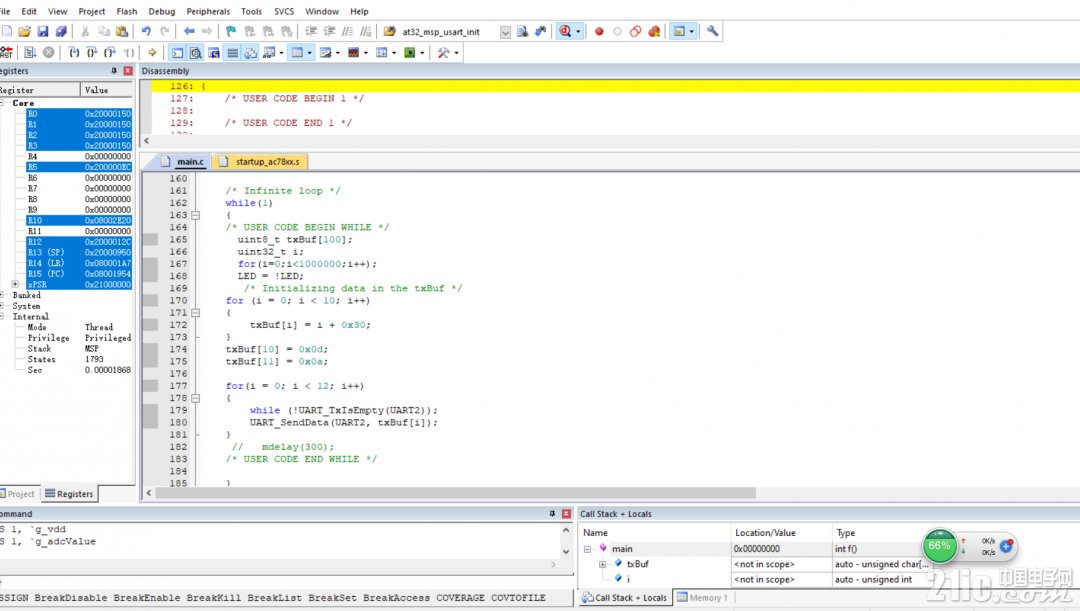Image resolution: width=1080 pixels, height=611 pixels.
Task: Click the Paste icon
Action: (x=122, y=32)
